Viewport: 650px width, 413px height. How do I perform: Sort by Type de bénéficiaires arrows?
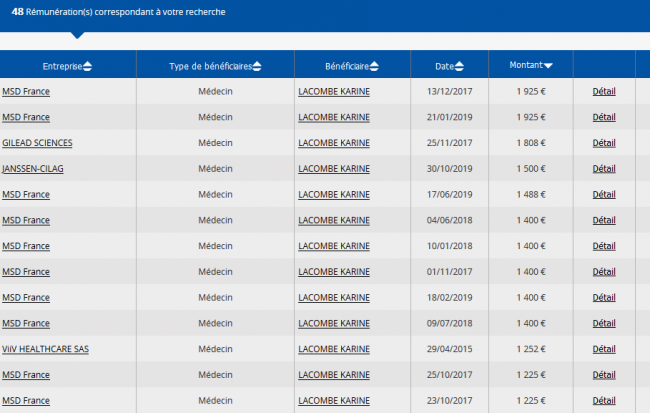[257, 66]
